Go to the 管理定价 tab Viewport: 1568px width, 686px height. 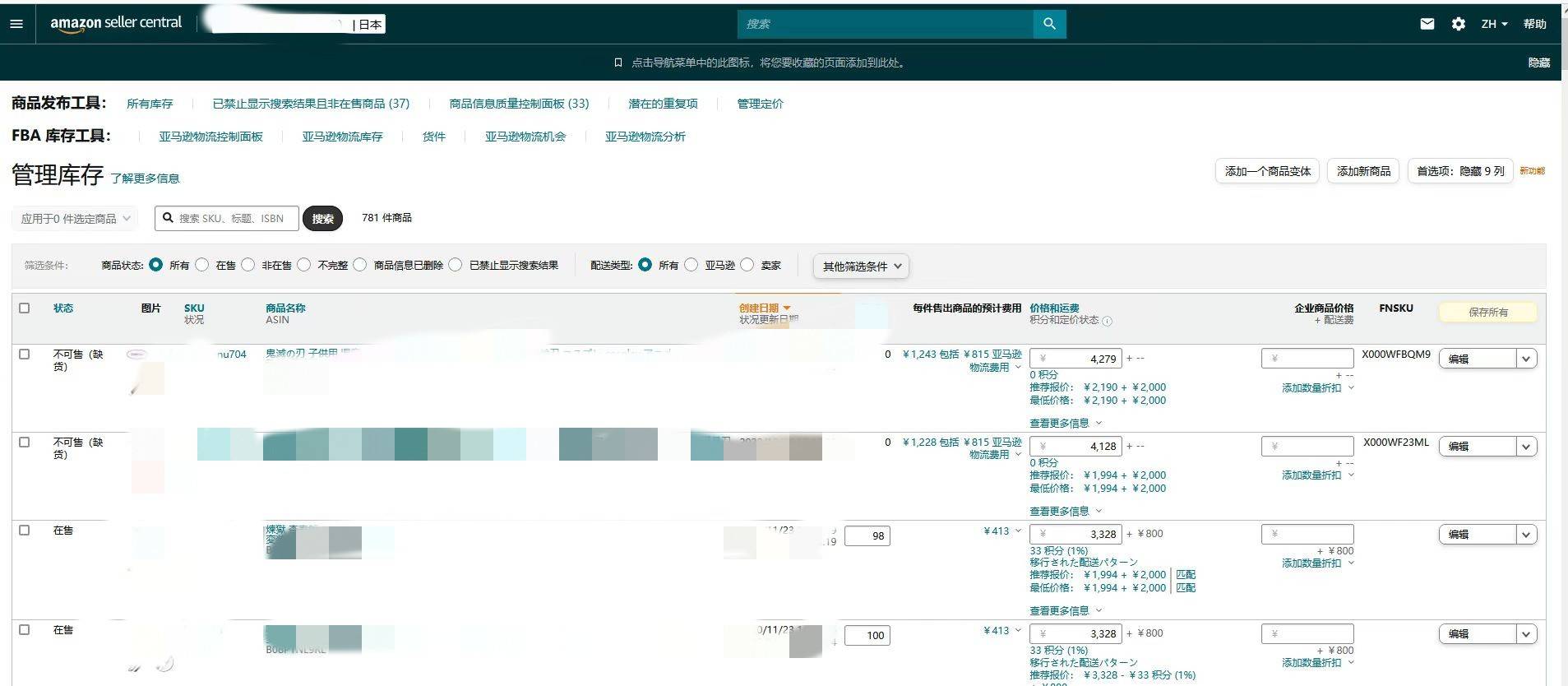(x=760, y=104)
